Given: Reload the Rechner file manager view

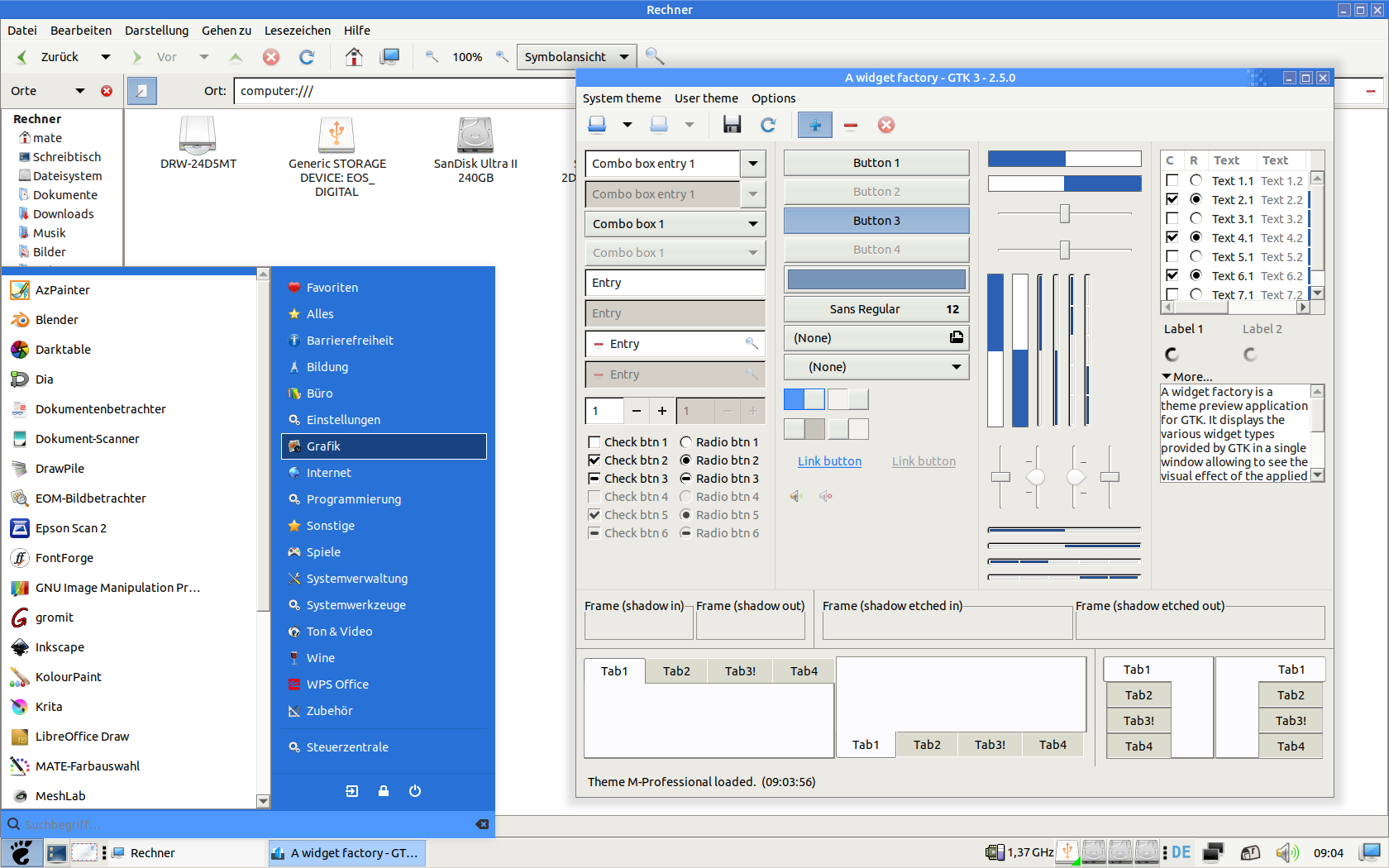Looking at the screenshot, I should 307,57.
